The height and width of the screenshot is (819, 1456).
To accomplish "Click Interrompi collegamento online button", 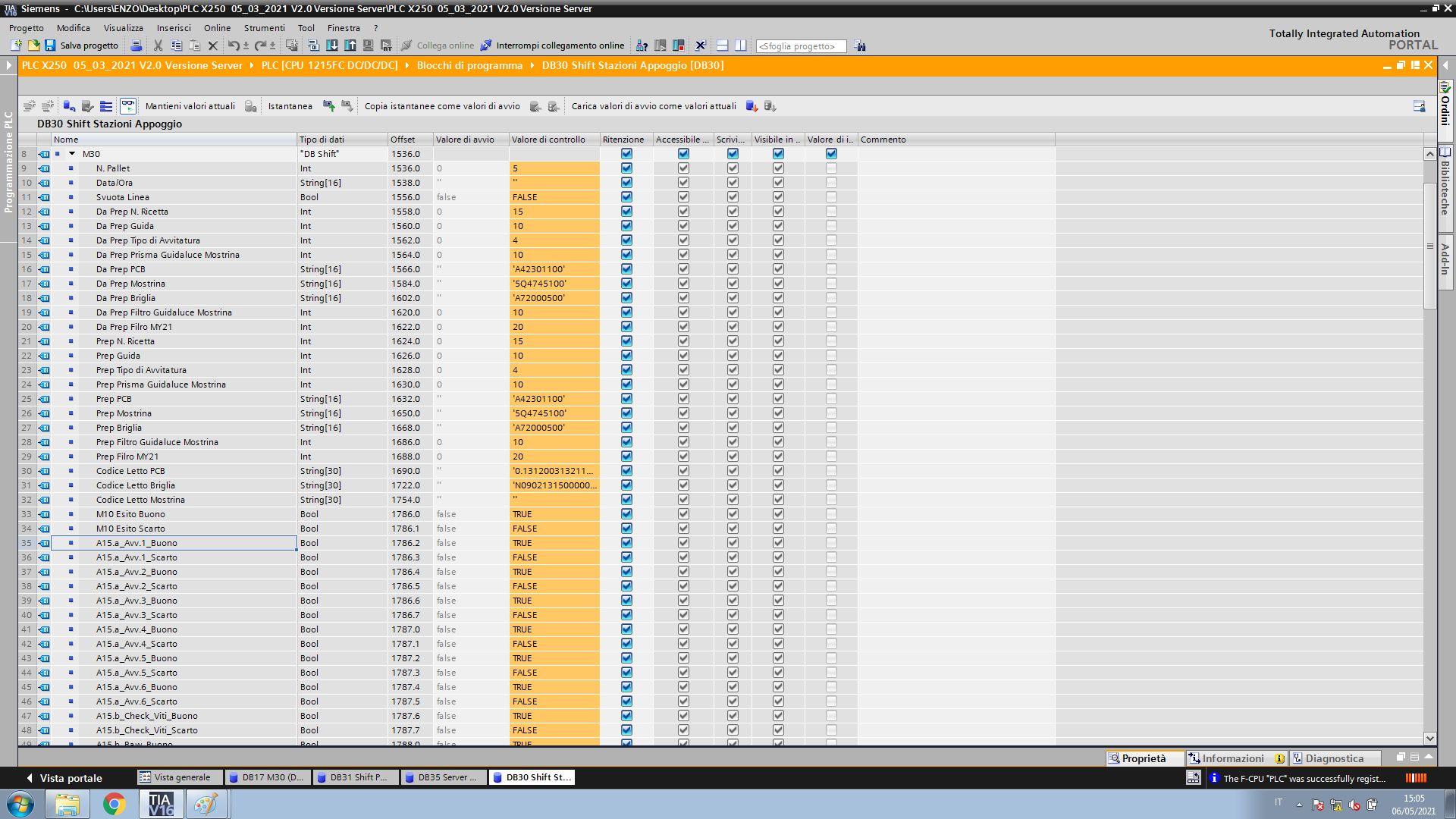I will point(553,45).
